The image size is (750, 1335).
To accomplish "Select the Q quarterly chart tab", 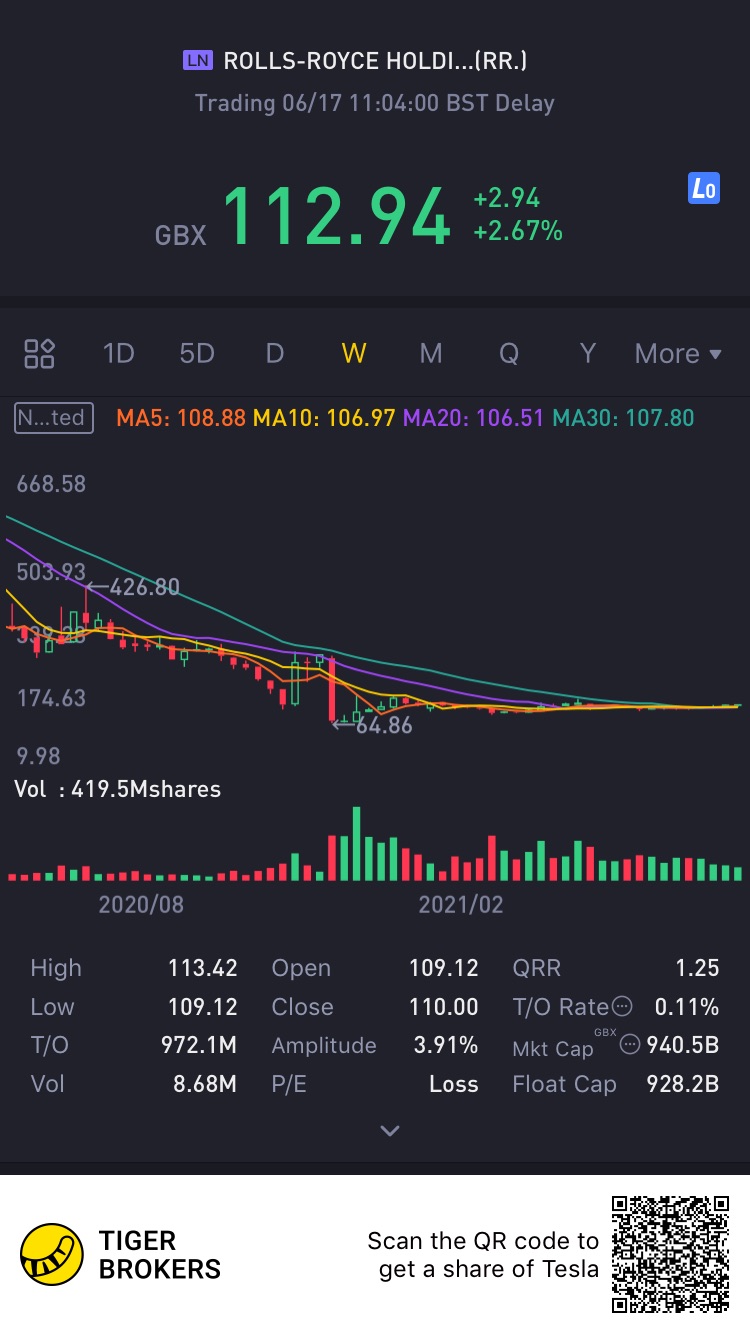I will coord(509,353).
